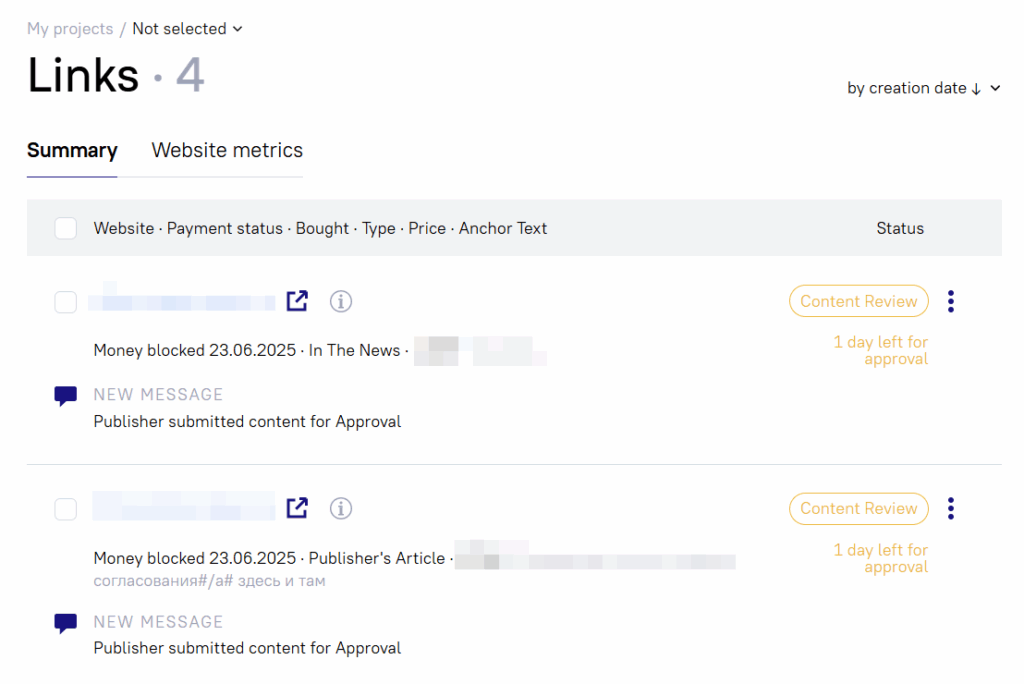Select the second link's checkbox
Screen dimensions: 1024x684
(x=66, y=509)
